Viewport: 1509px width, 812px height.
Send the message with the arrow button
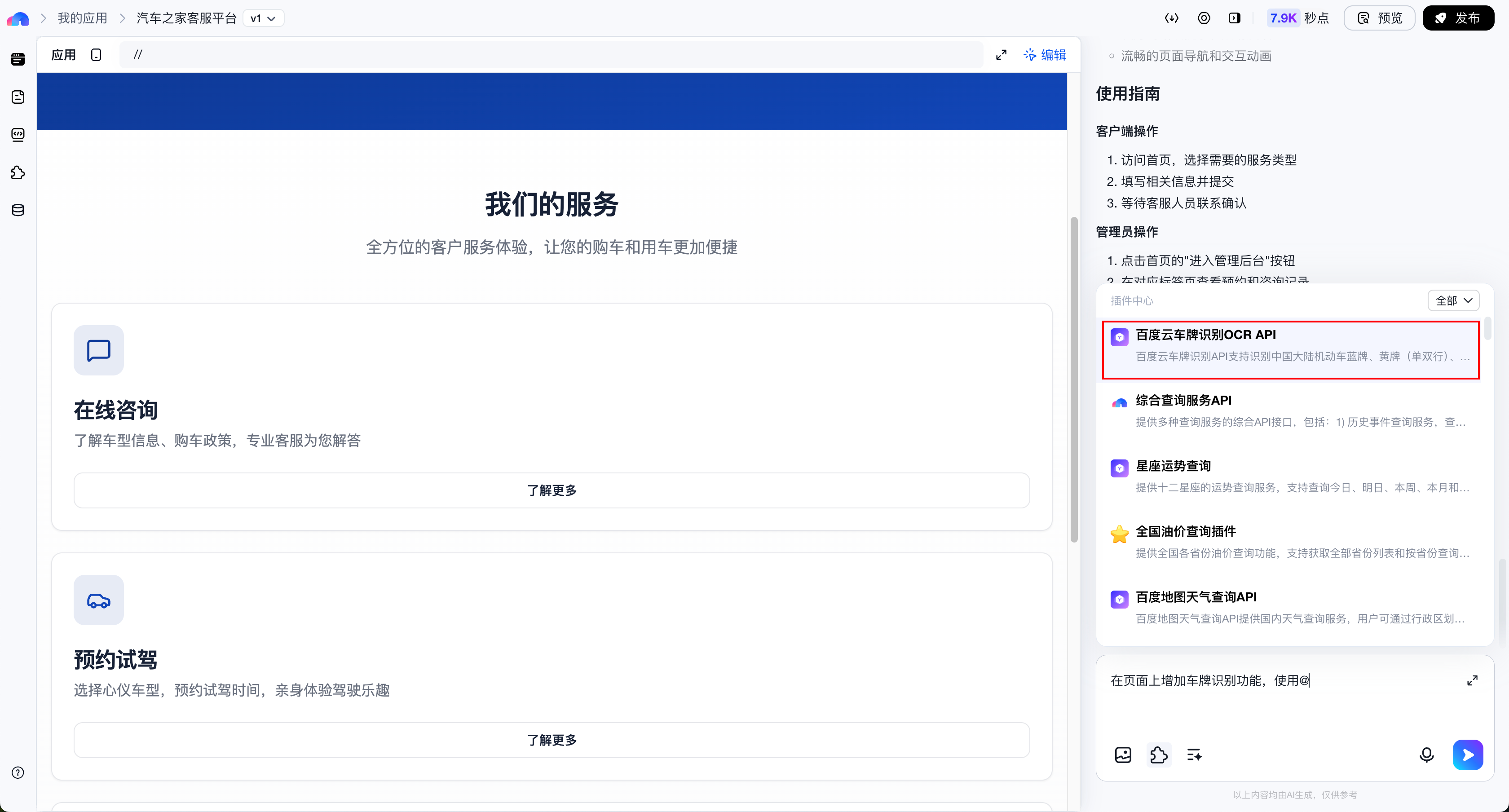pos(1467,755)
